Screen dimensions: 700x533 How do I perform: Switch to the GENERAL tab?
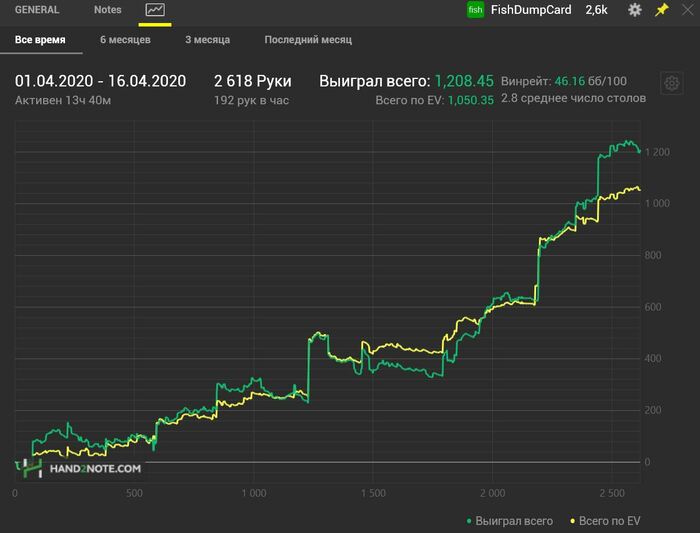point(37,10)
